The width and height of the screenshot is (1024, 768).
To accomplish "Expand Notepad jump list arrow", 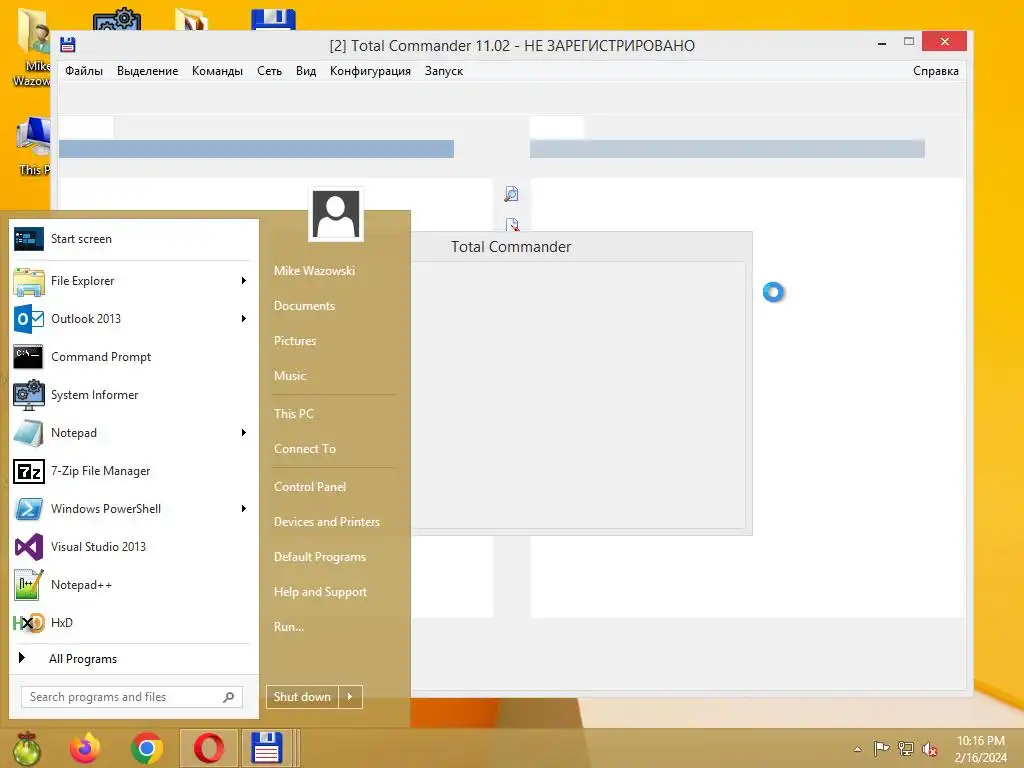I will pyautogui.click(x=244, y=432).
